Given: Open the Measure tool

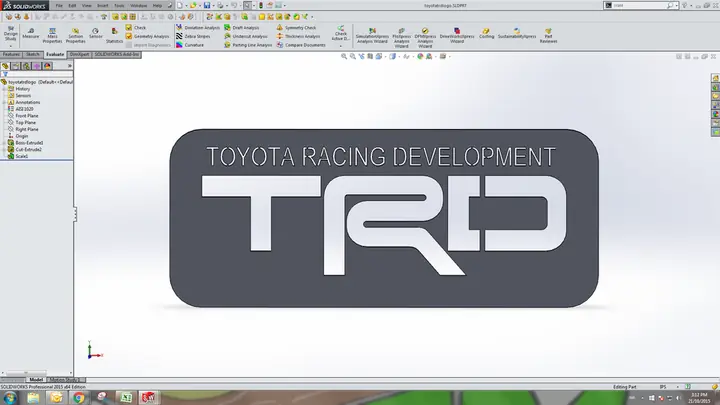Looking at the screenshot, I should pos(31,33).
